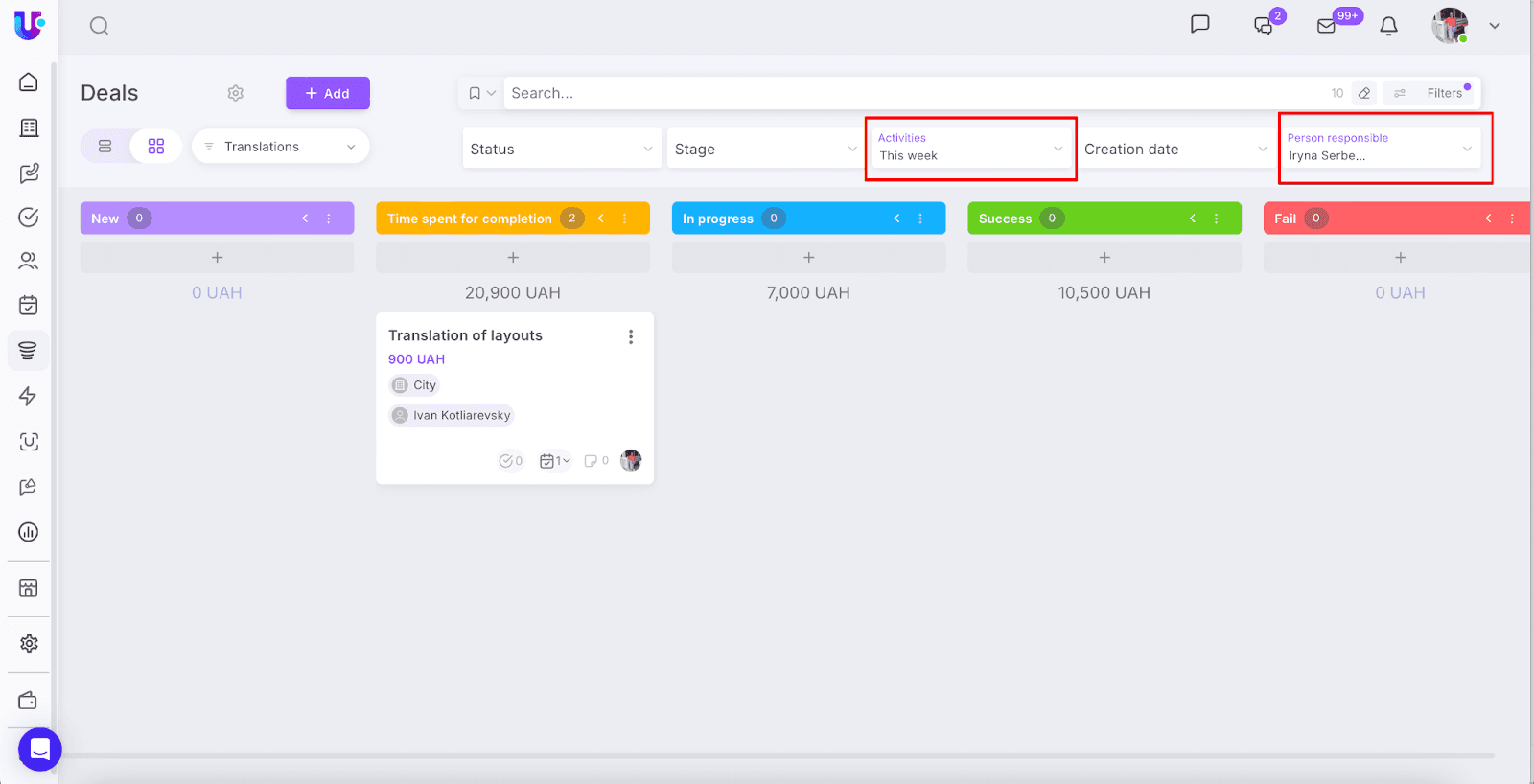Screen dimensions: 1534x784
Task: Open the notifications bell icon
Action: [x=1388, y=26]
